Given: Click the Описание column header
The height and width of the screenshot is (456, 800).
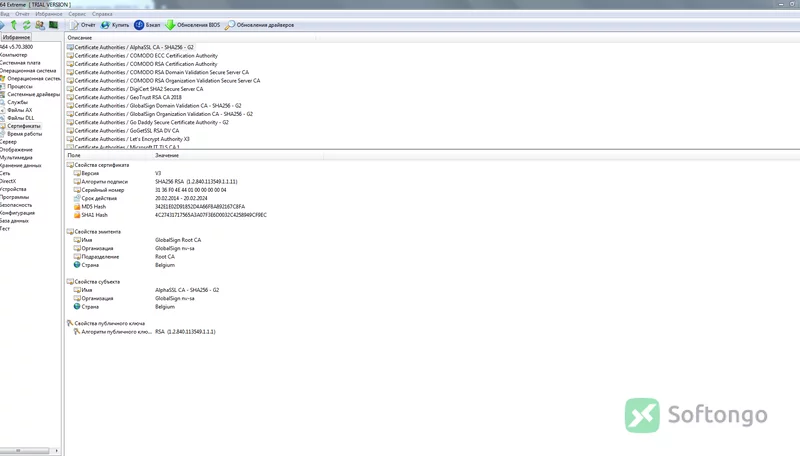Looking at the screenshot, I should [191, 38].
